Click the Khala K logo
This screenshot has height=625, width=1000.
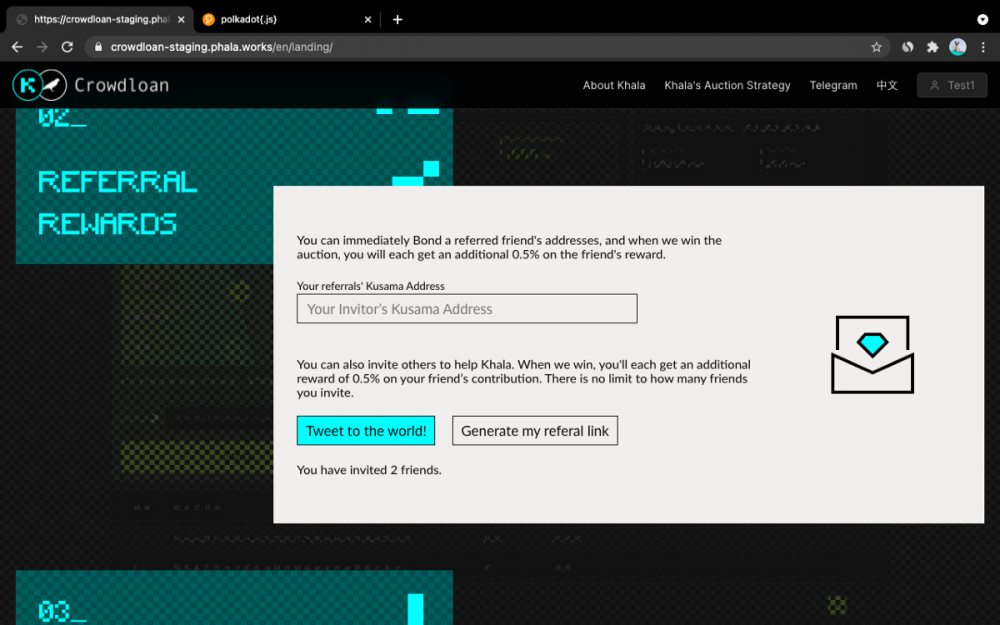[27, 85]
